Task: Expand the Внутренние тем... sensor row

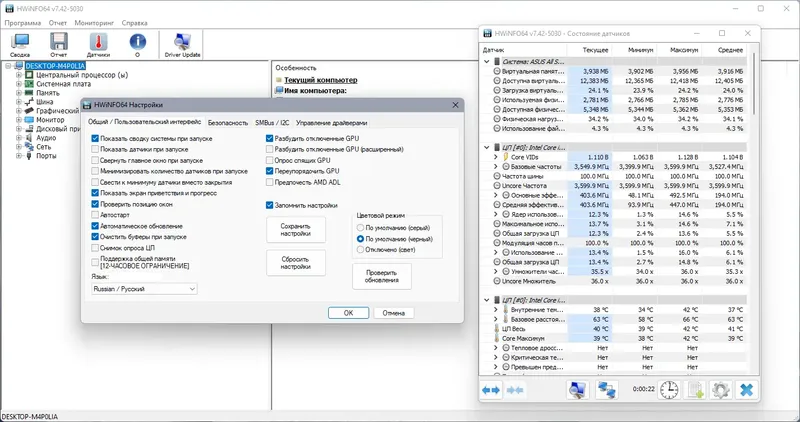Action: [x=496, y=310]
